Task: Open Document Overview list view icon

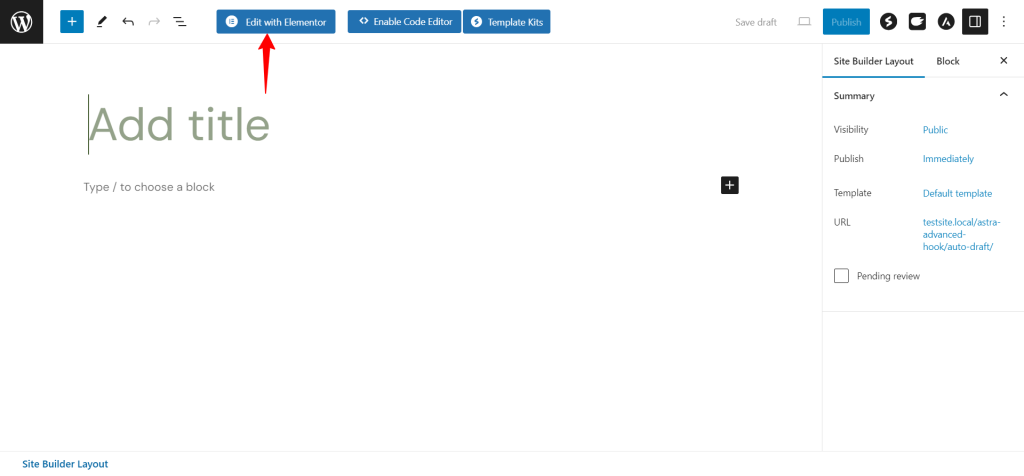Action: (x=180, y=22)
